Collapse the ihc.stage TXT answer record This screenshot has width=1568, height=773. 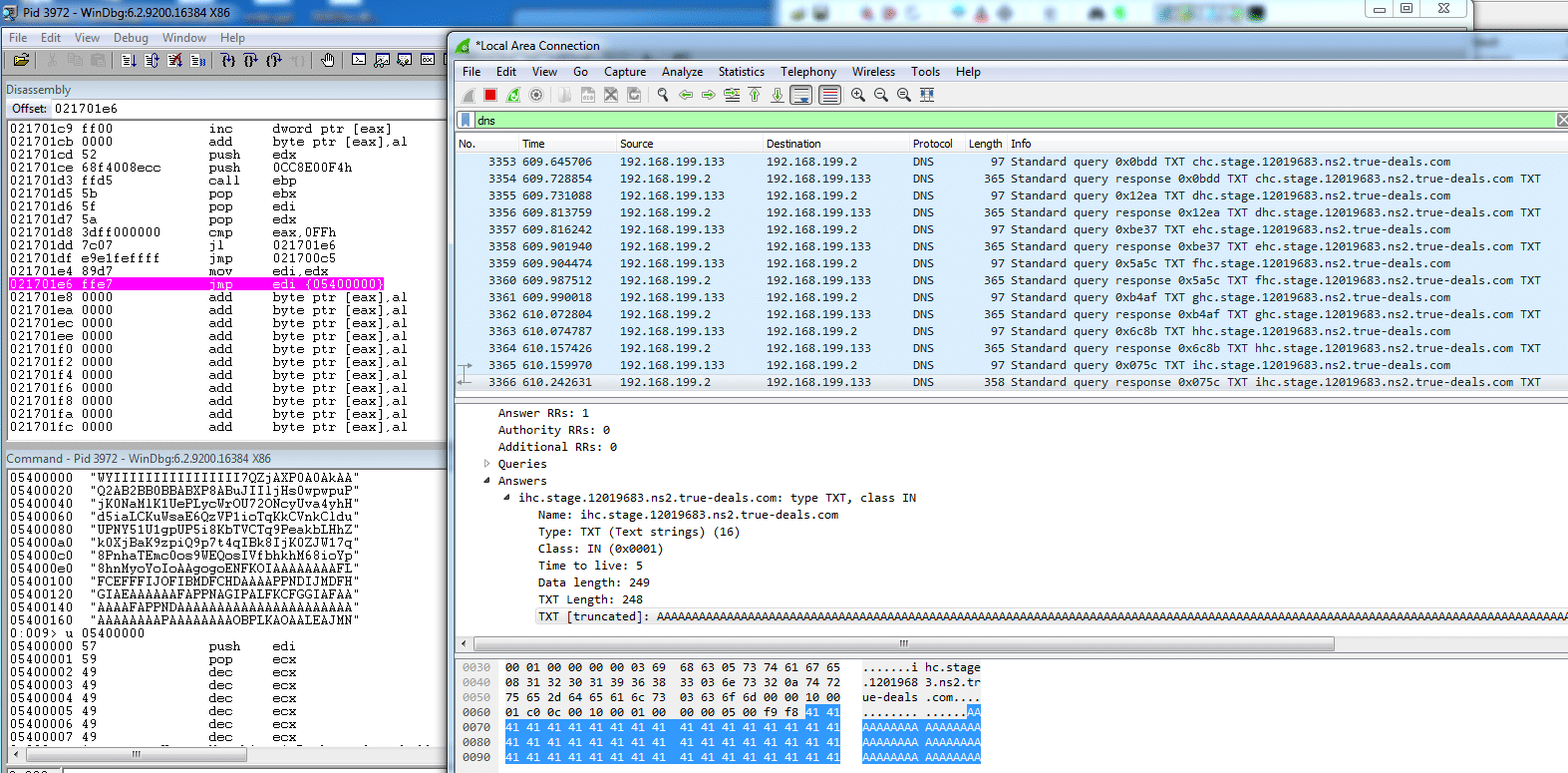(x=507, y=498)
